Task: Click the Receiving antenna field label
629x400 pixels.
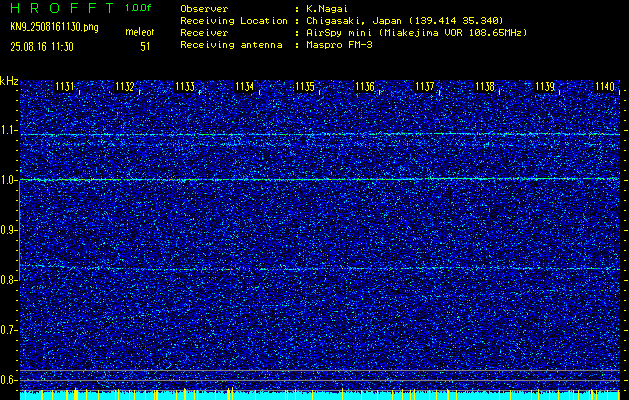Action: pyautogui.click(x=231, y=45)
